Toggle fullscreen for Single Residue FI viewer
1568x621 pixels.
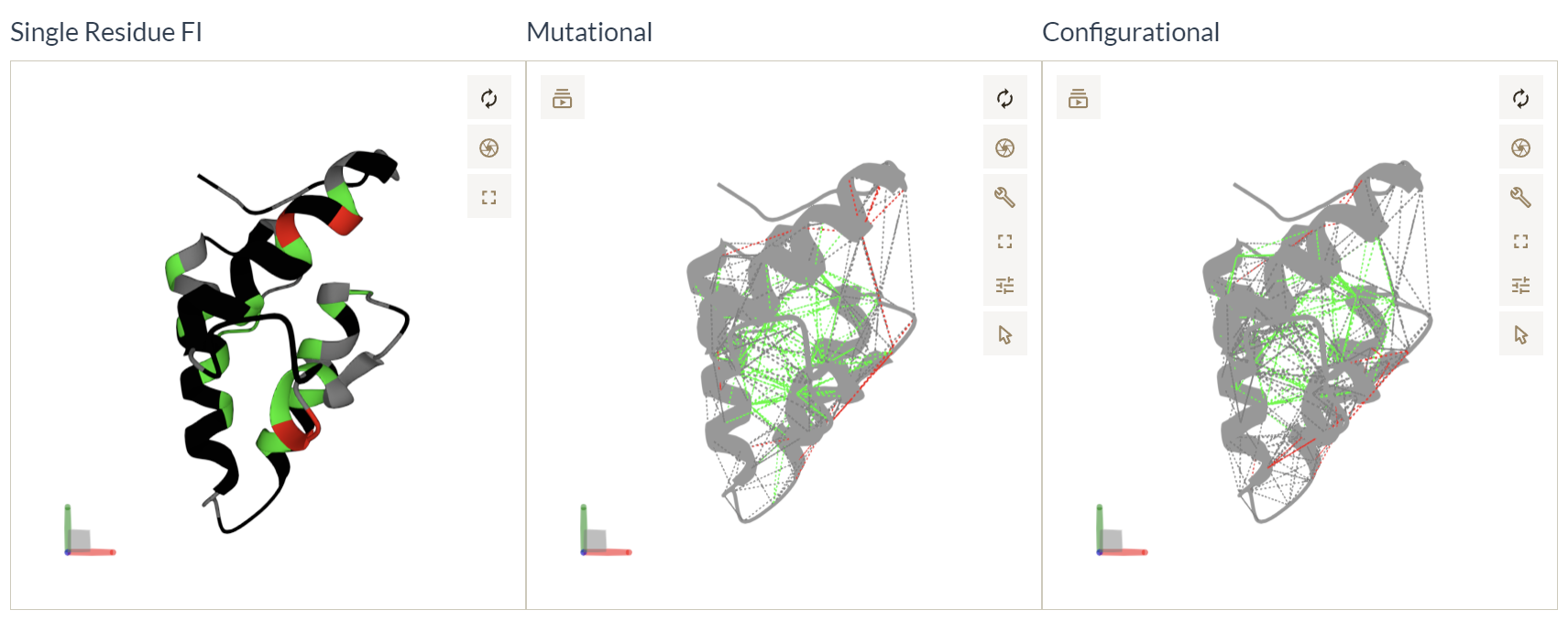pos(488,197)
